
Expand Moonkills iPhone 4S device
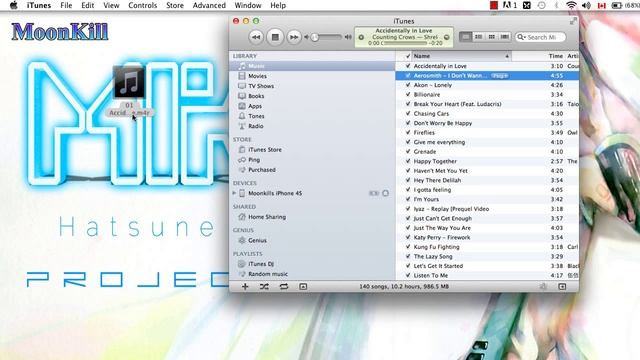[x=234, y=193]
